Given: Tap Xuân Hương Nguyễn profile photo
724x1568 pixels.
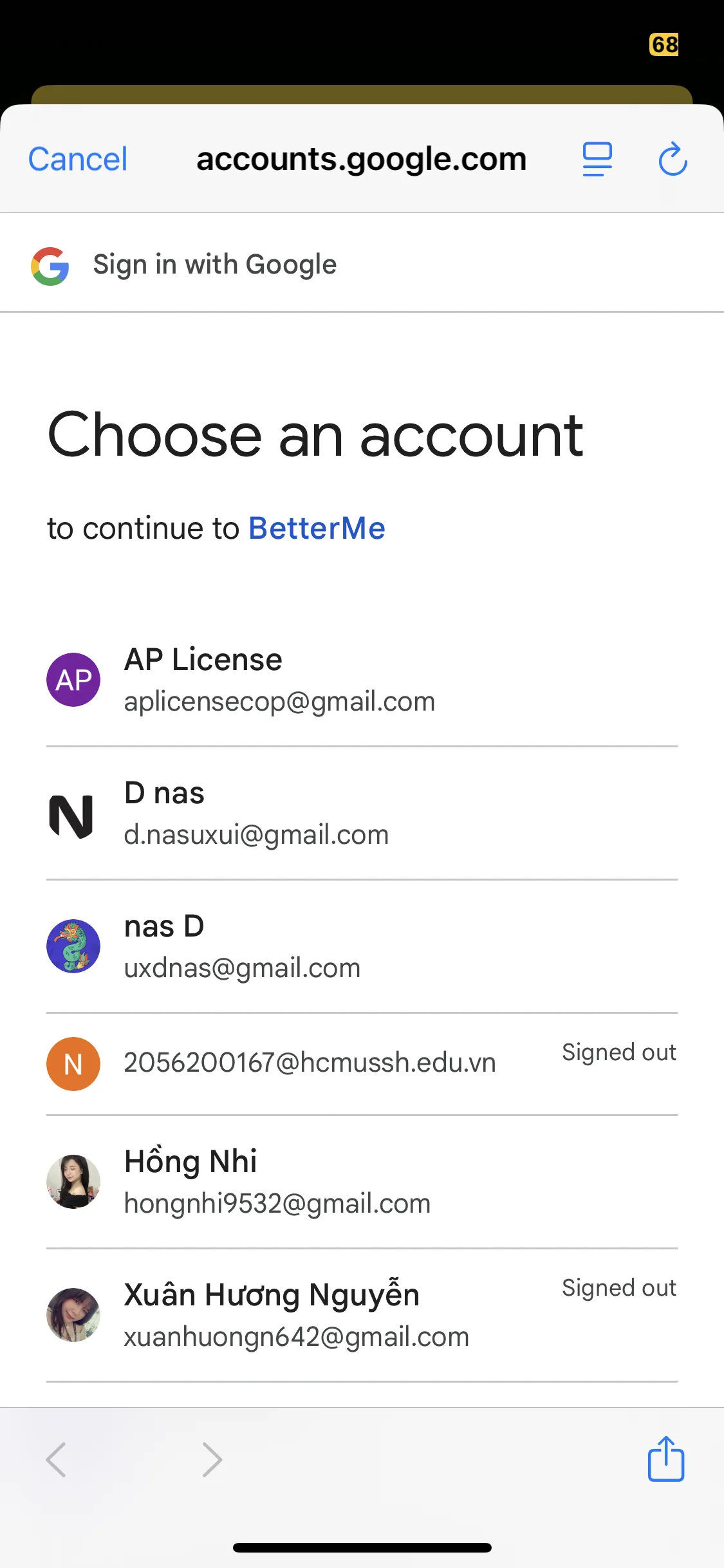Looking at the screenshot, I should tap(73, 1314).
